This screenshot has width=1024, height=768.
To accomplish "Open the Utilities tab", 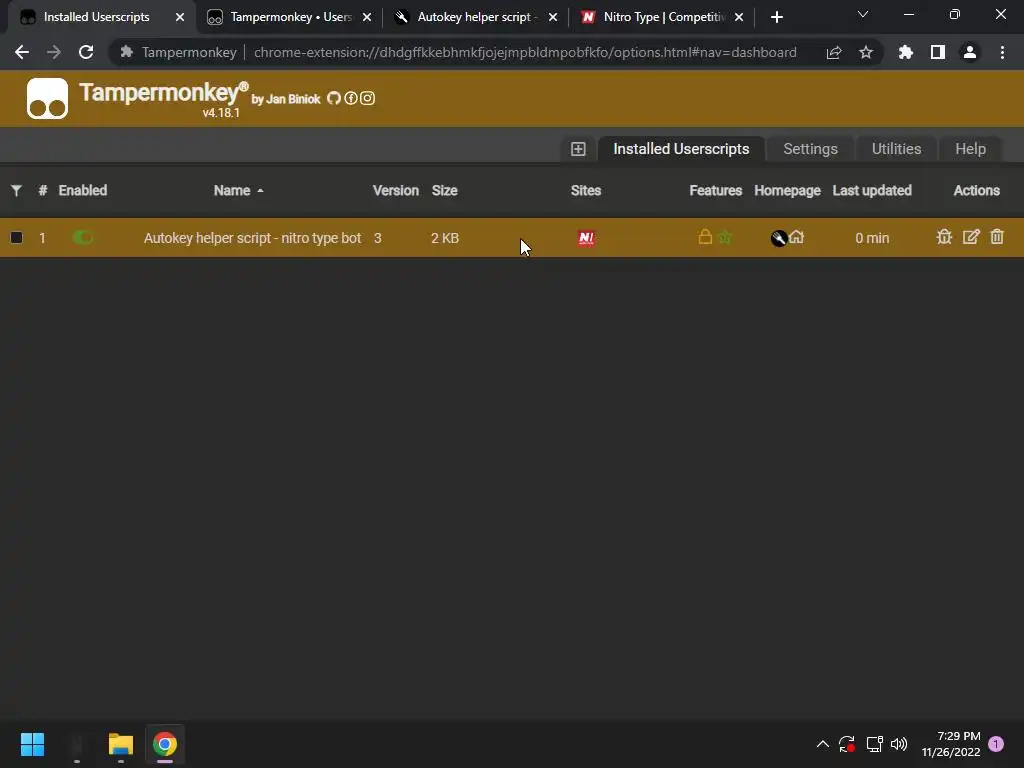I will pos(896,149).
